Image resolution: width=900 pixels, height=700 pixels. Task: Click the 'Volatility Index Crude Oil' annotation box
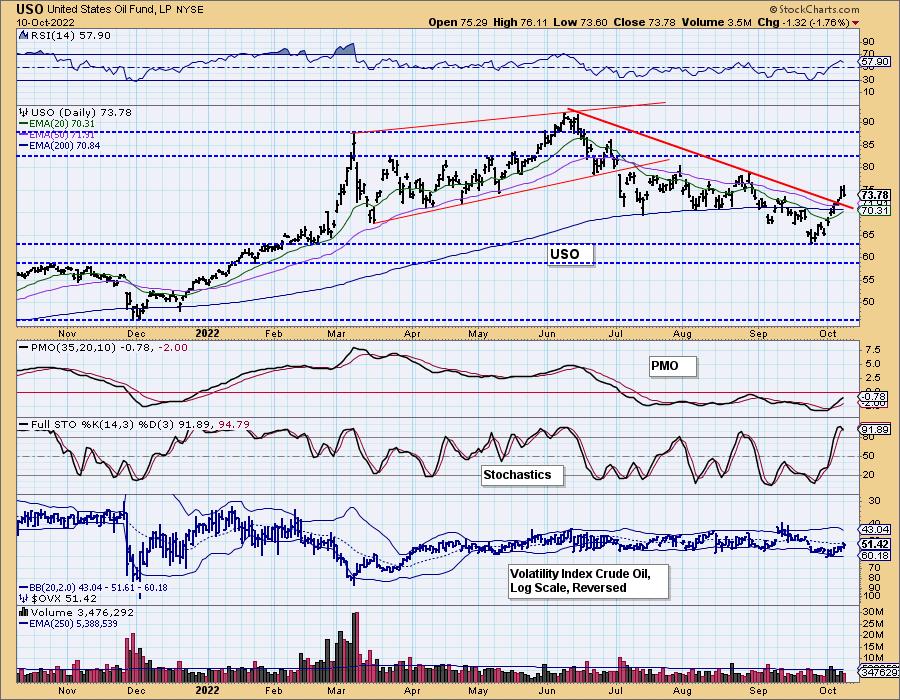pos(588,581)
